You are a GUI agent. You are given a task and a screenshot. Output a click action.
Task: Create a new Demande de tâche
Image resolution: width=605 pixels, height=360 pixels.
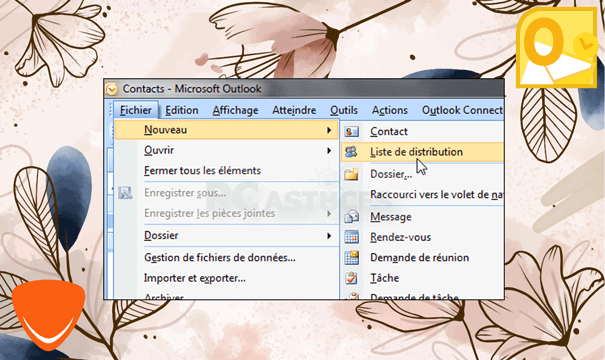pyautogui.click(x=423, y=296)
